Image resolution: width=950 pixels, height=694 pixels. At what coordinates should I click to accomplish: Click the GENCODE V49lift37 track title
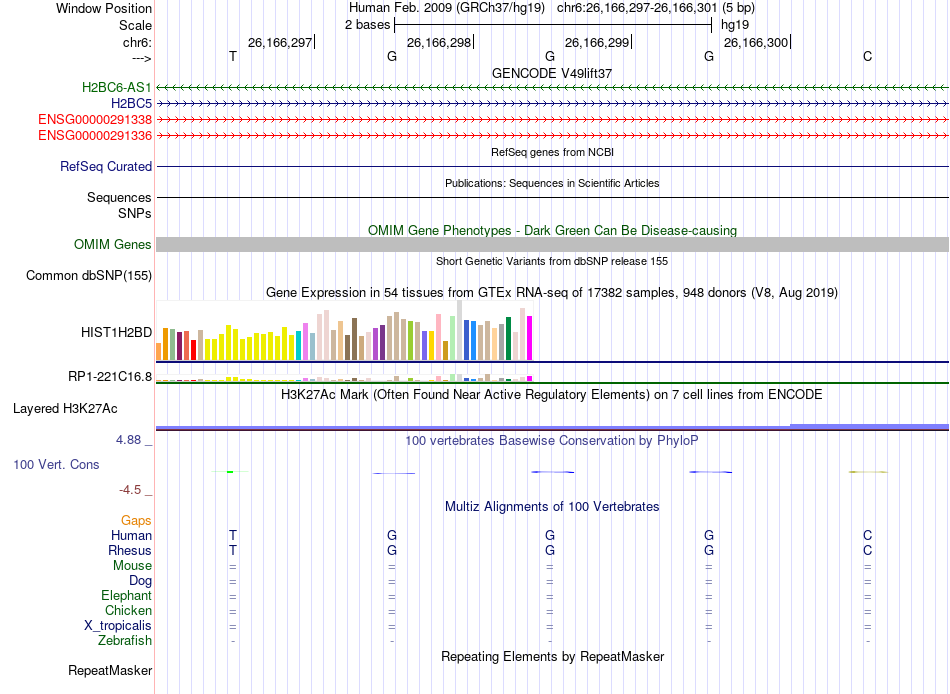coord(551,73)
